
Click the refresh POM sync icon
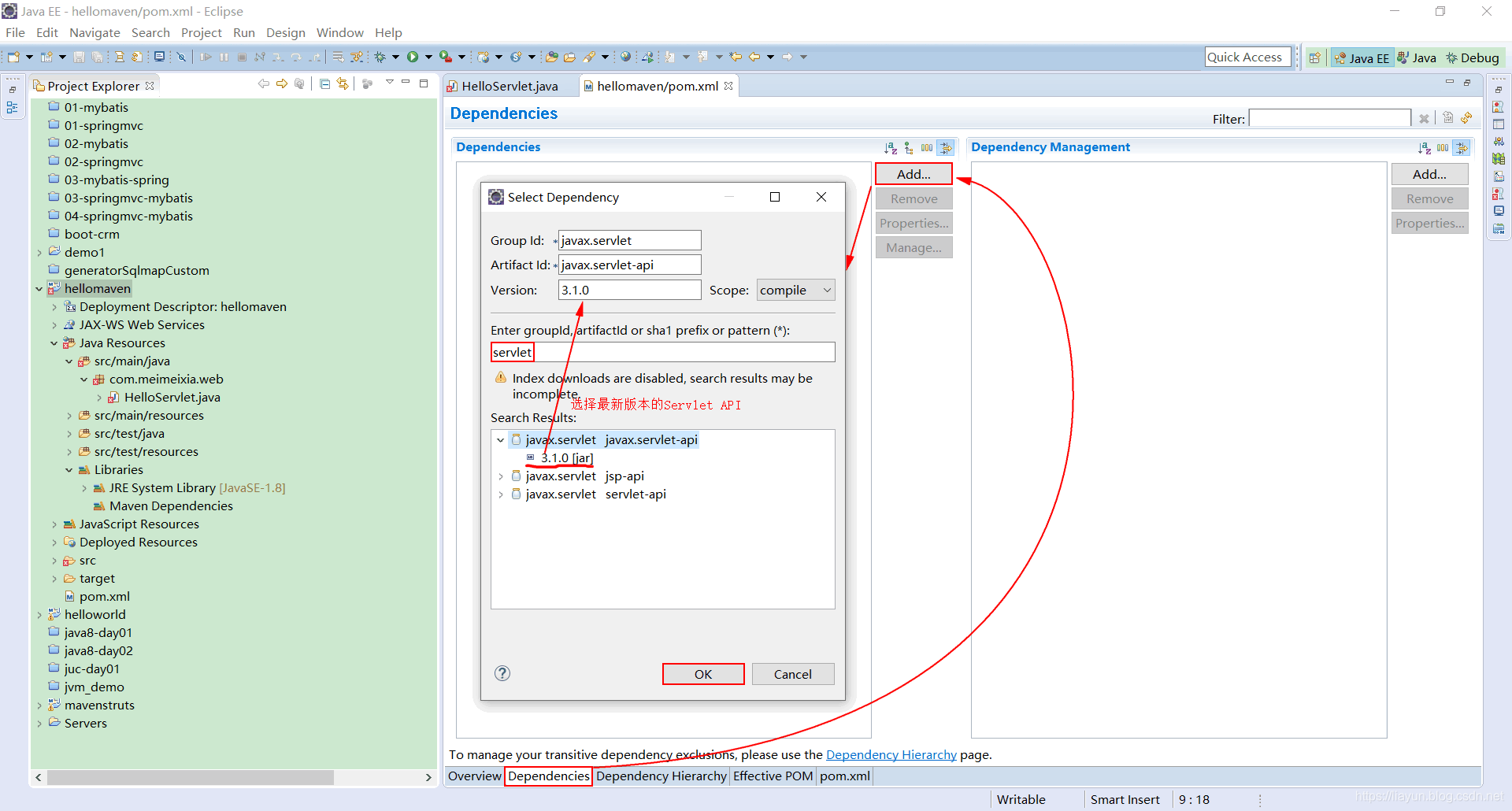tap(1466, 118)
